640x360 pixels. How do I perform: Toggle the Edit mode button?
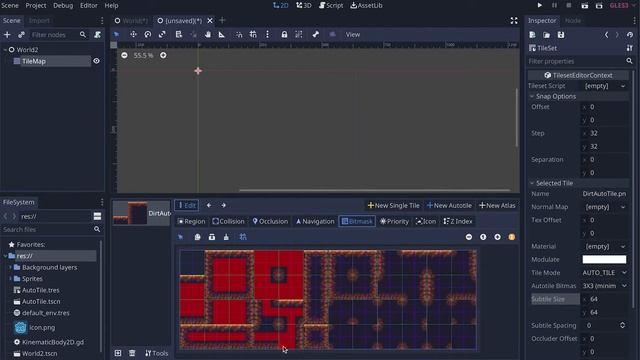point(187,205)
